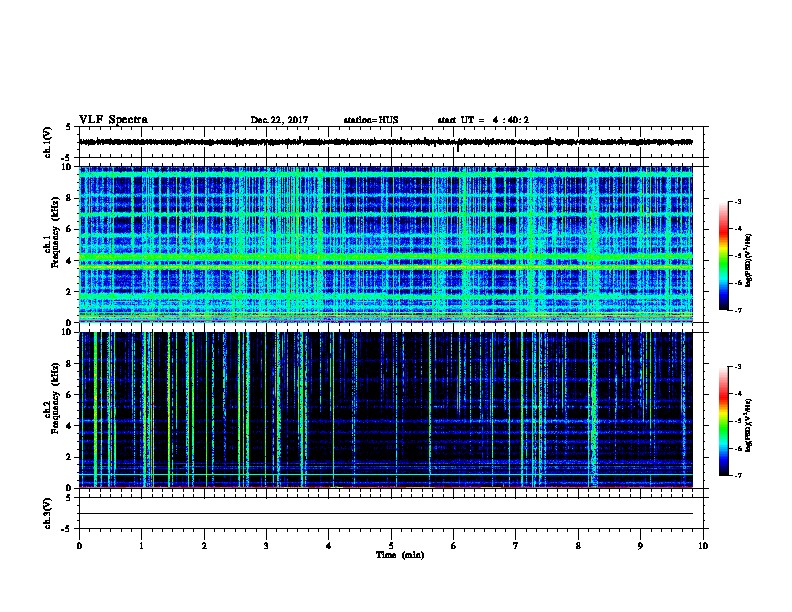Click the ch.1 spectrogram color scale bar
The image size is (792, 612).
tap(723, 256)
